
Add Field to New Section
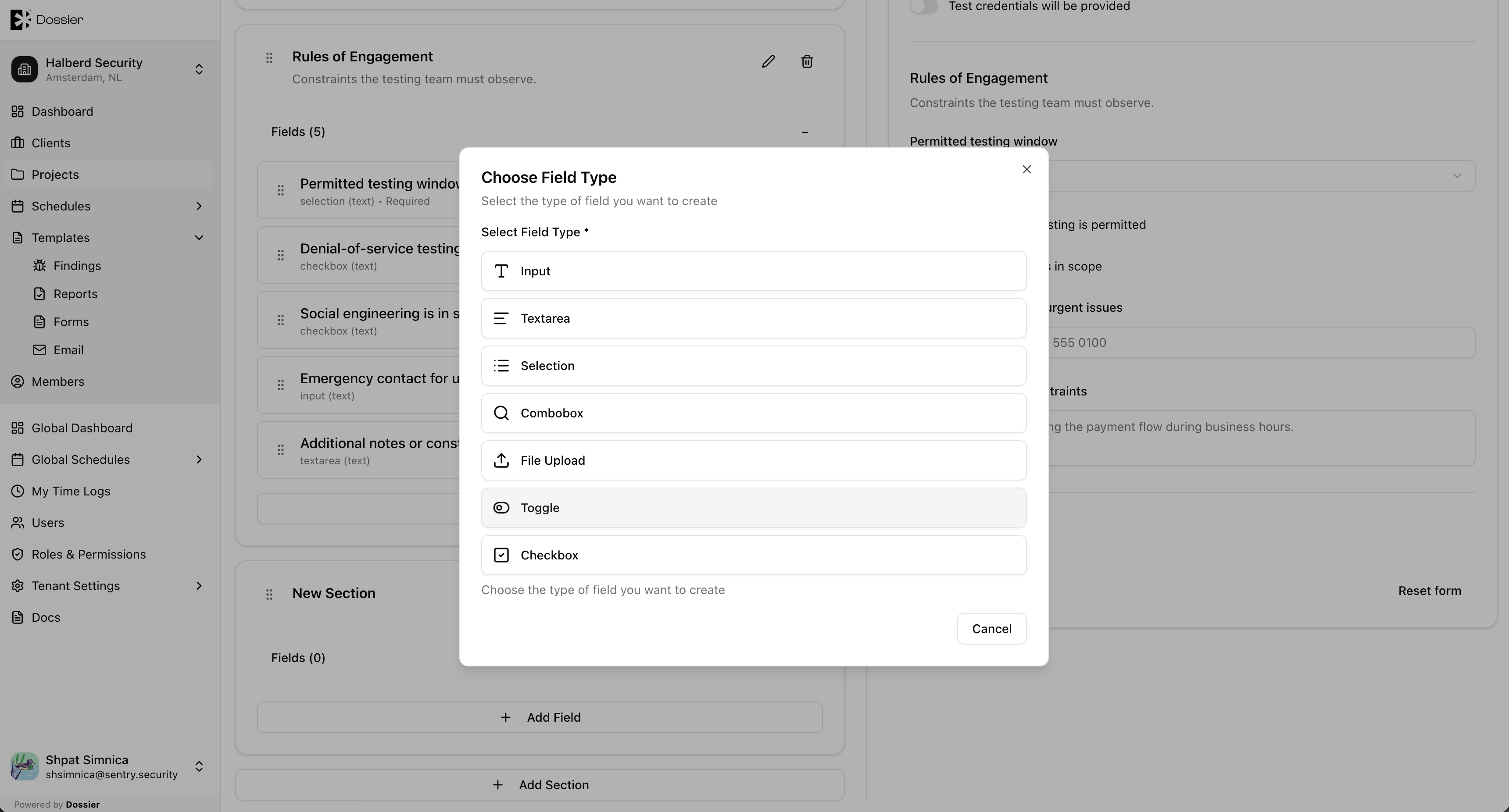pos(540,718)
